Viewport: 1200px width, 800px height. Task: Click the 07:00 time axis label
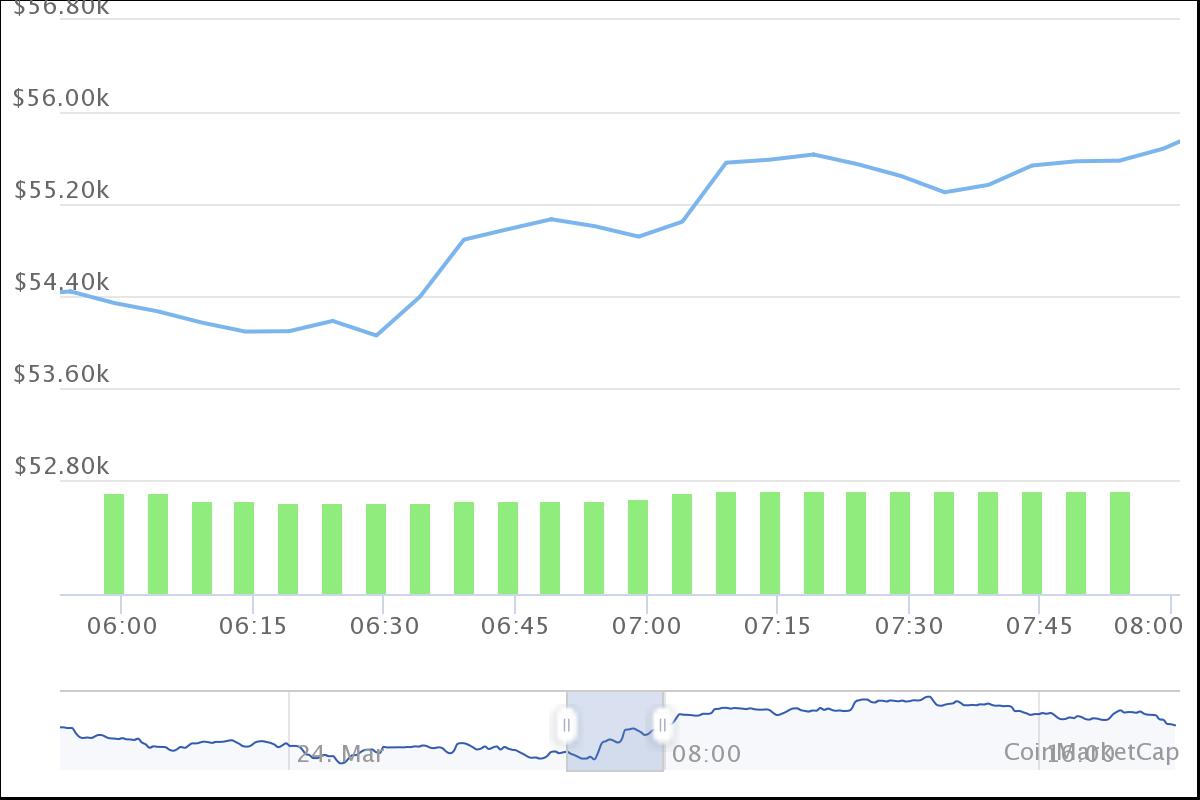click(648, 625)
